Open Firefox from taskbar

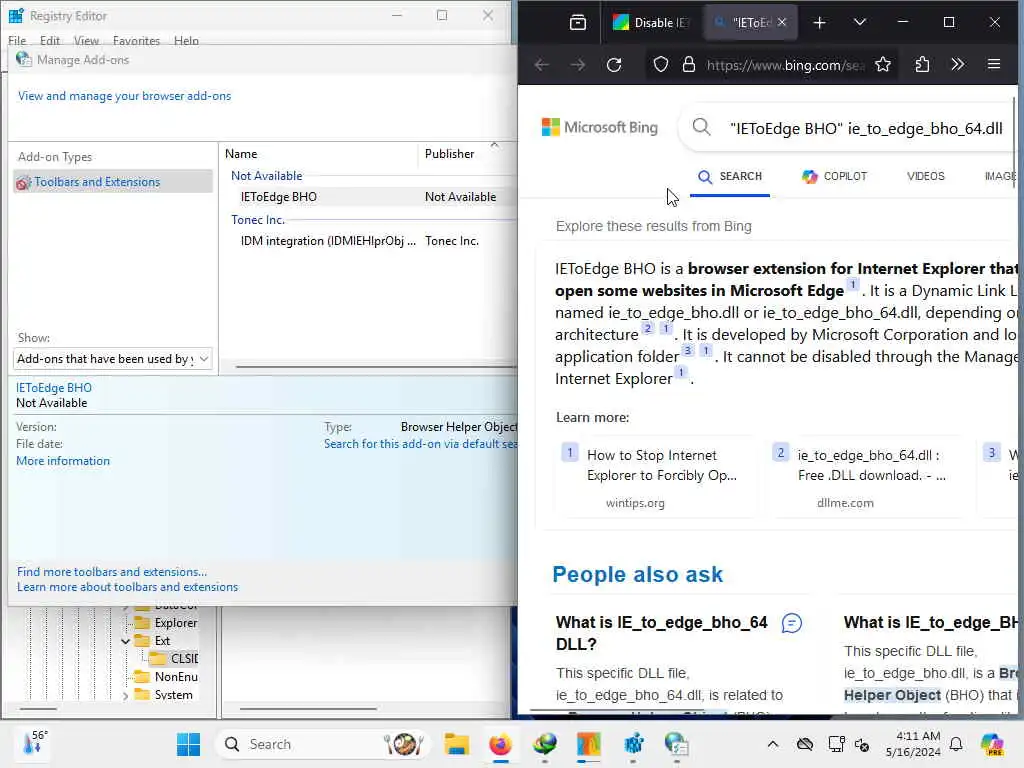(x=500, y=744)
